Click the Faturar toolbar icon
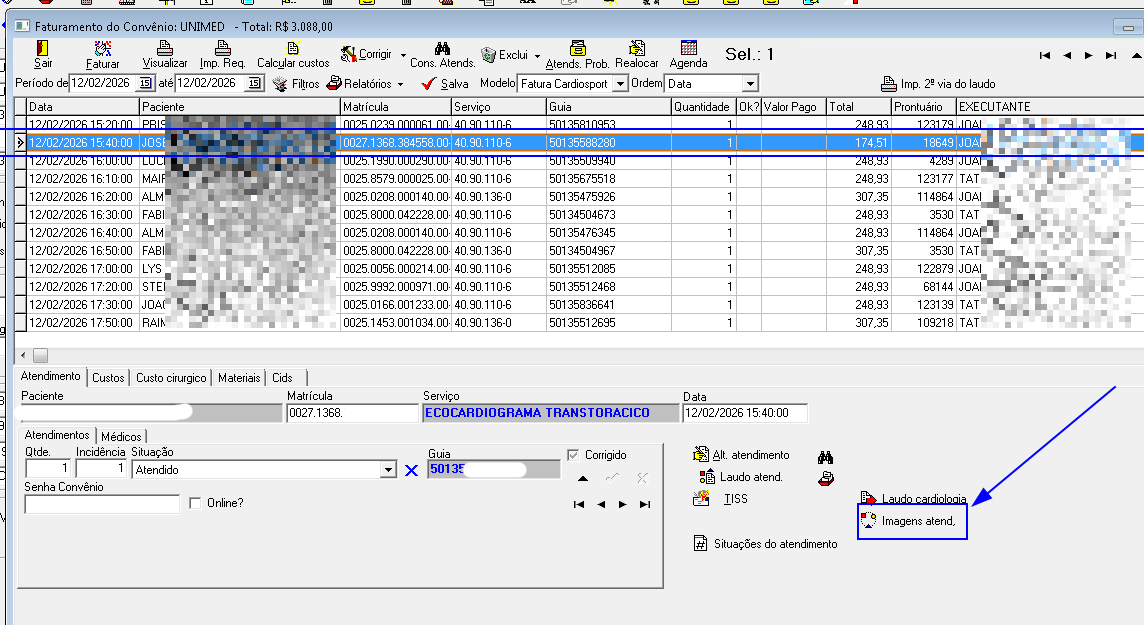This screenshot has height=625, width=1144. (x=102, y=49)
